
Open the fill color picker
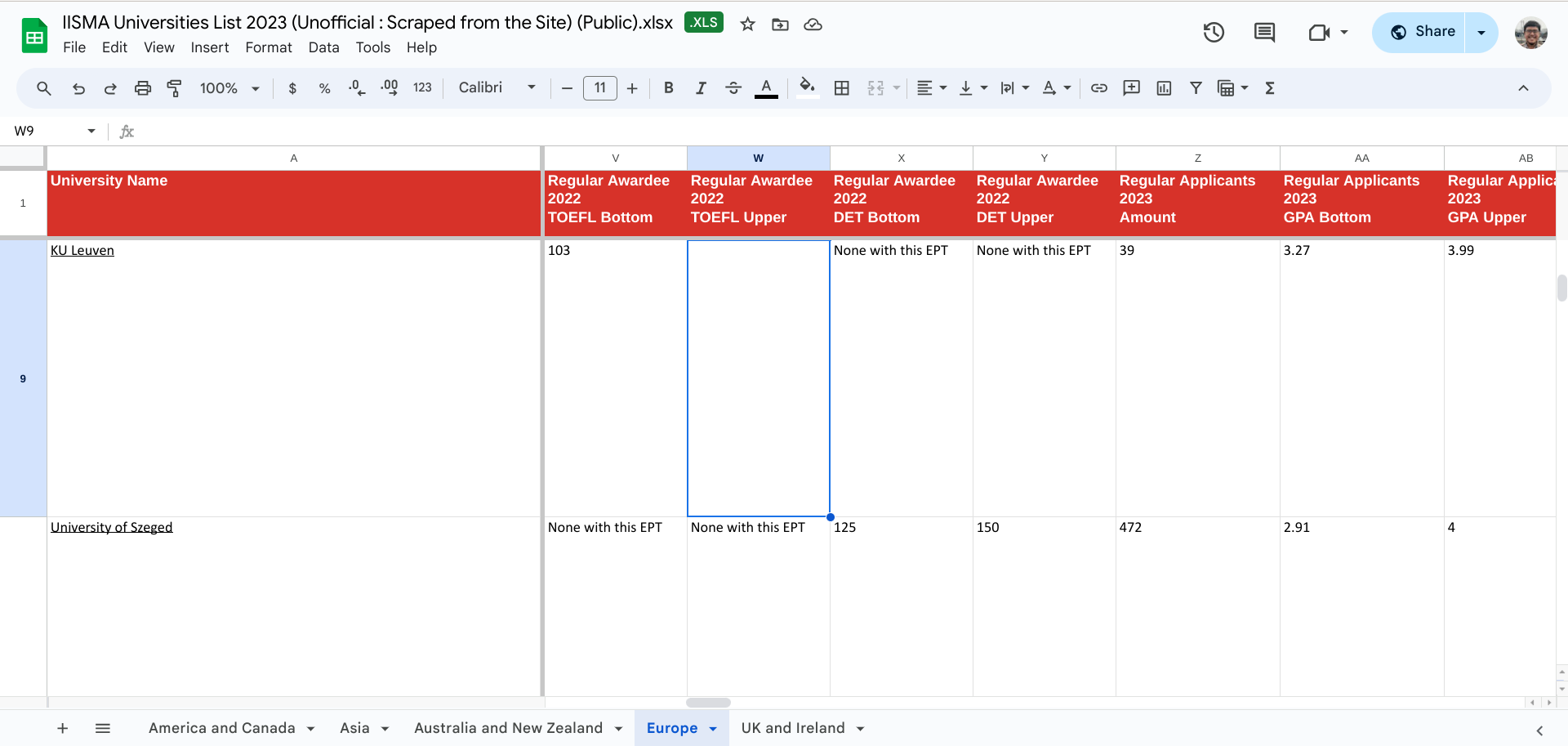point(808,87)
